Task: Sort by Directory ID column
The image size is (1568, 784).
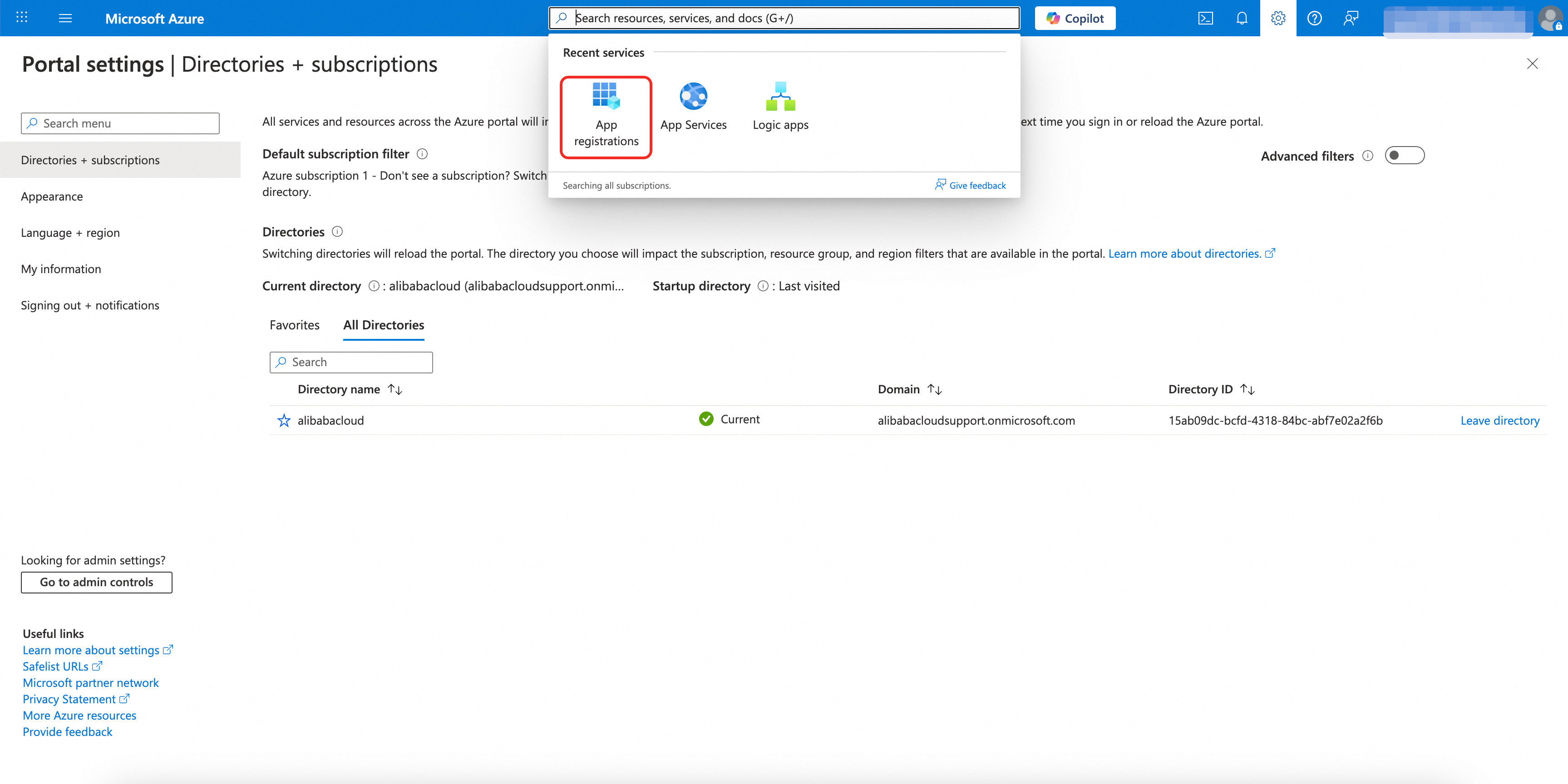Action: tap(1247, 389)
